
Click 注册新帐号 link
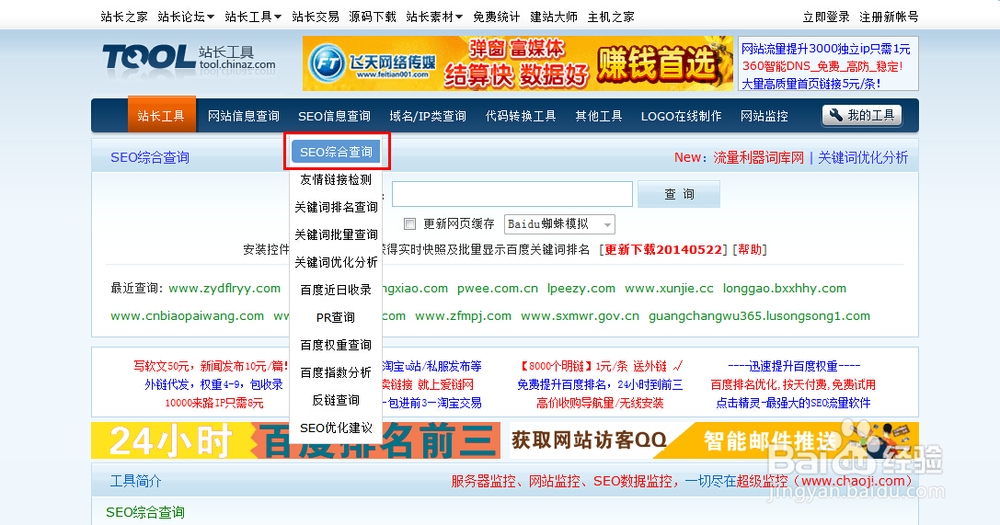click(889, 17)
